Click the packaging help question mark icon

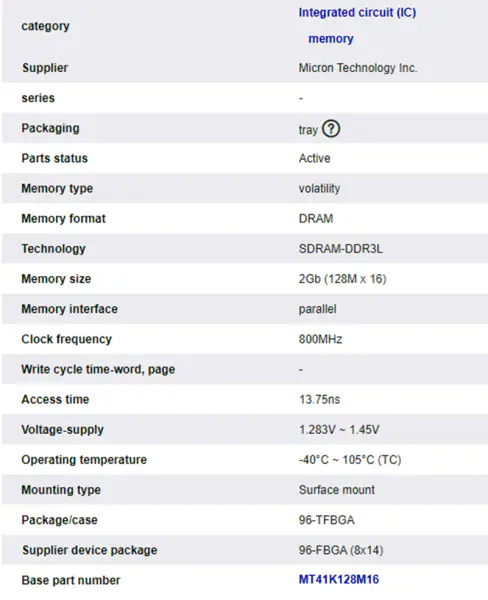tap(331, 129)
